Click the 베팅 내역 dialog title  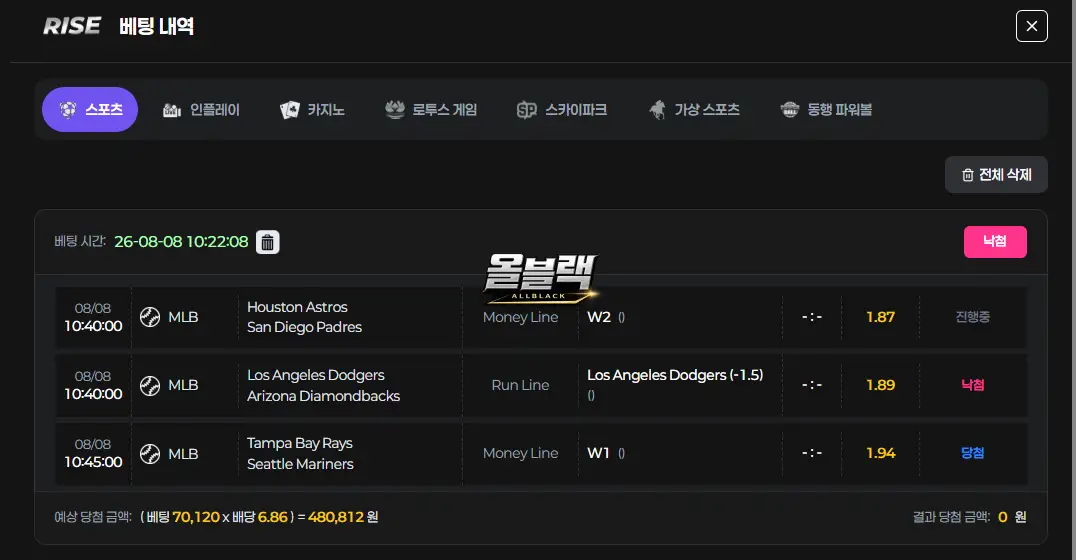tap(156, 26)
